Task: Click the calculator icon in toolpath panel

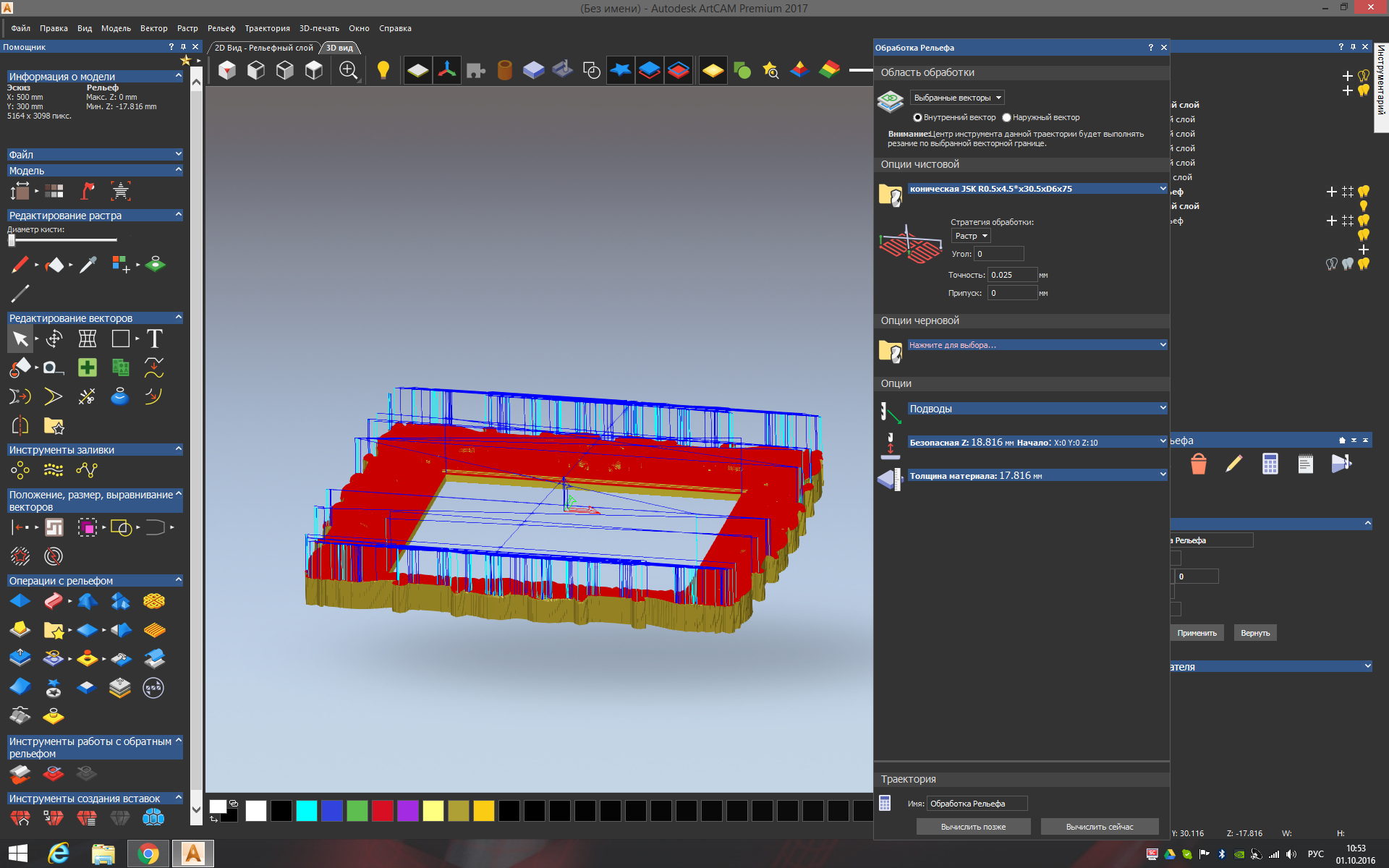Action: click(x=1270, y=464)
